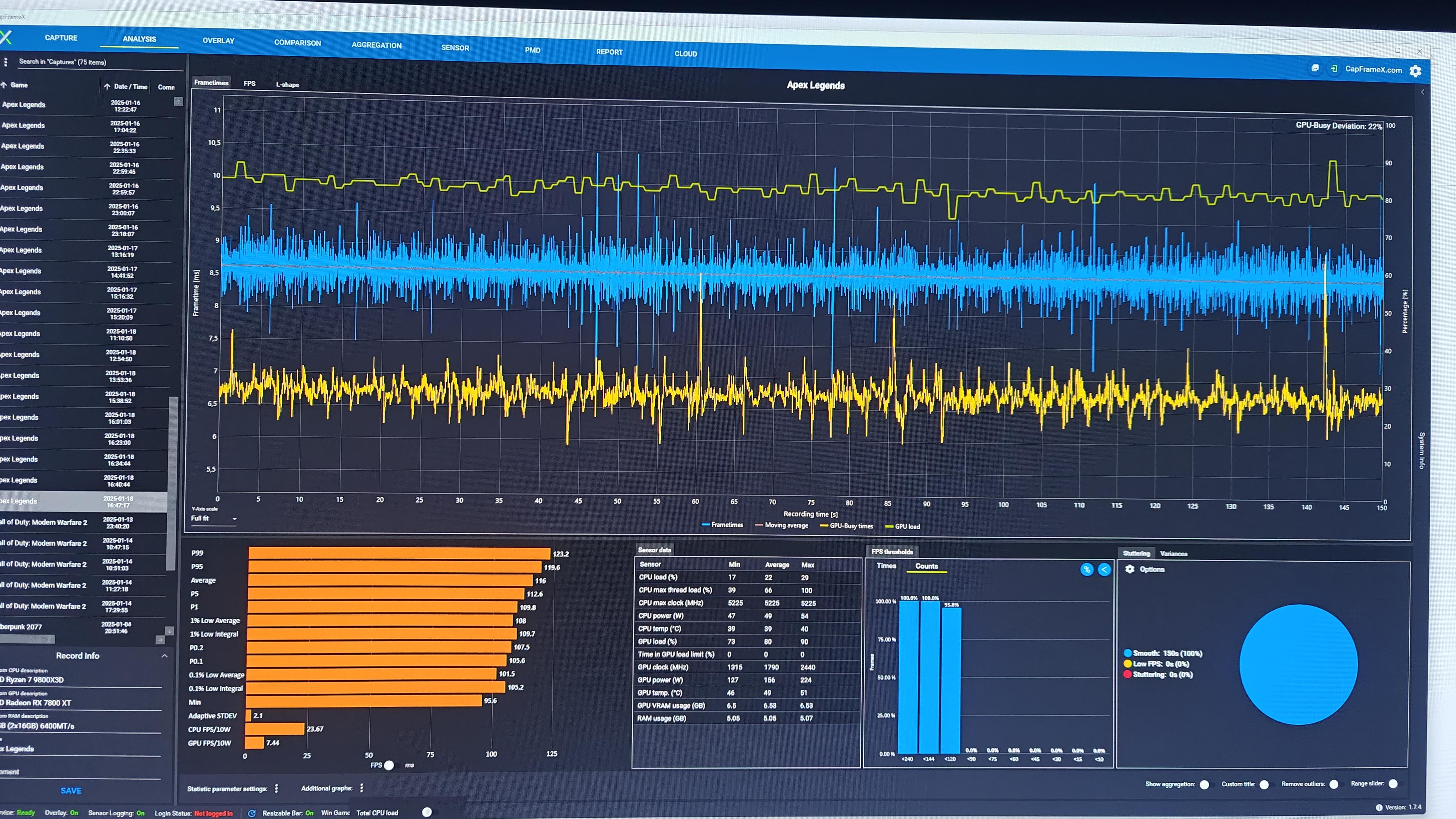This screenshot has height=819, width=1456.
Task: Open the stuttering Options gear
Action: (1129, 569)
